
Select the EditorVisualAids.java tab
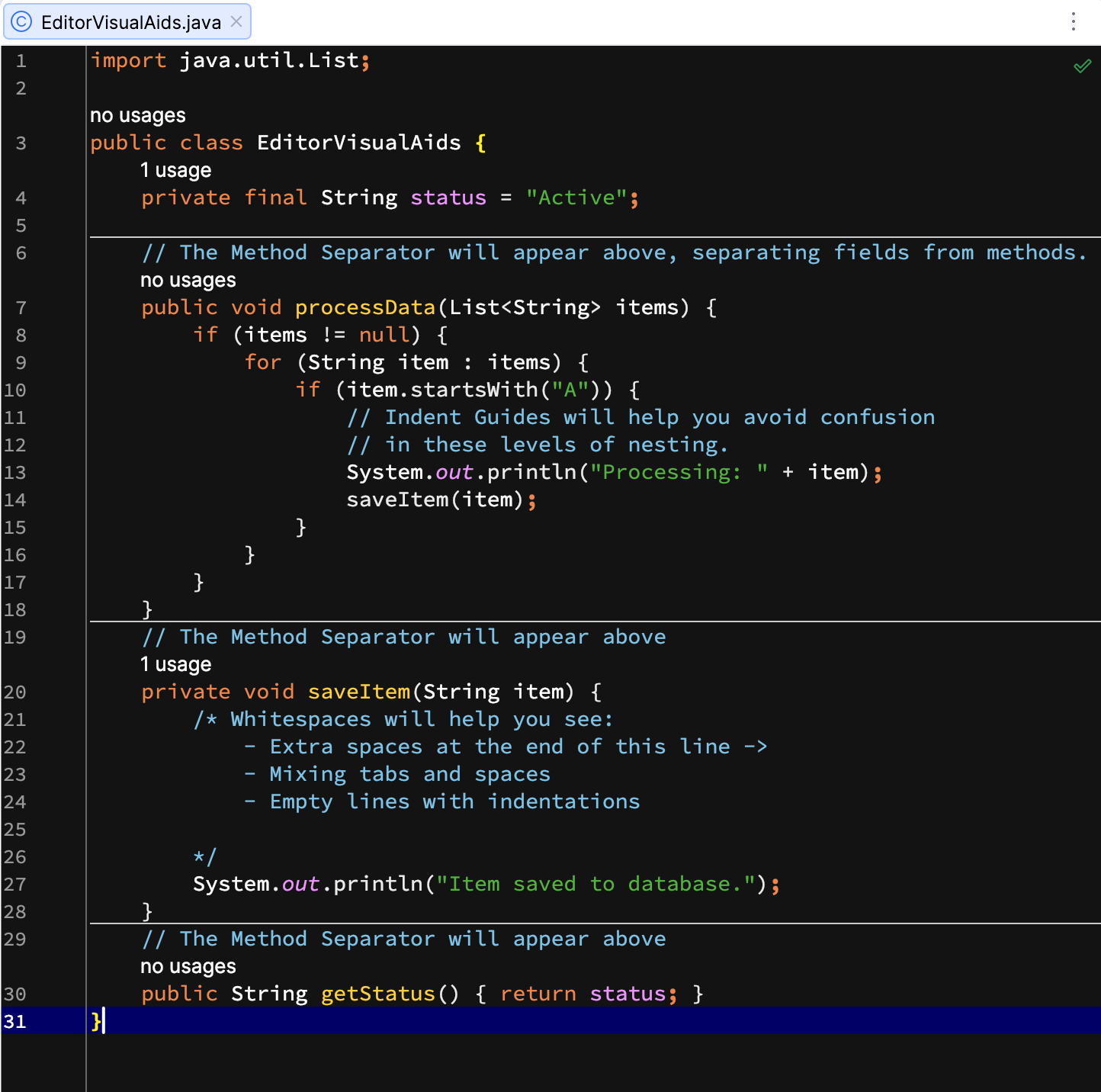pyautogui.click(x=127, y=22)
